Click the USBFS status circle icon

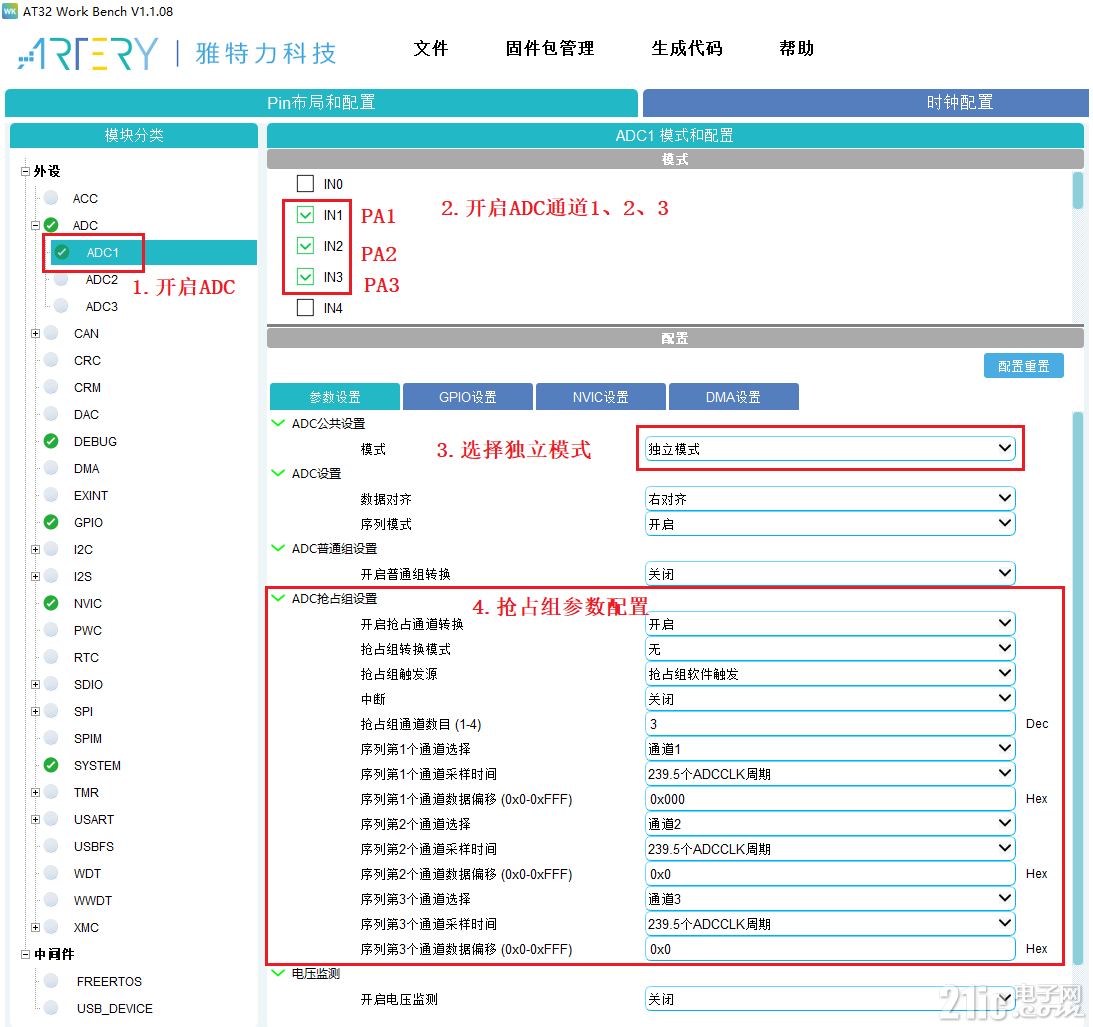(51, 846)
